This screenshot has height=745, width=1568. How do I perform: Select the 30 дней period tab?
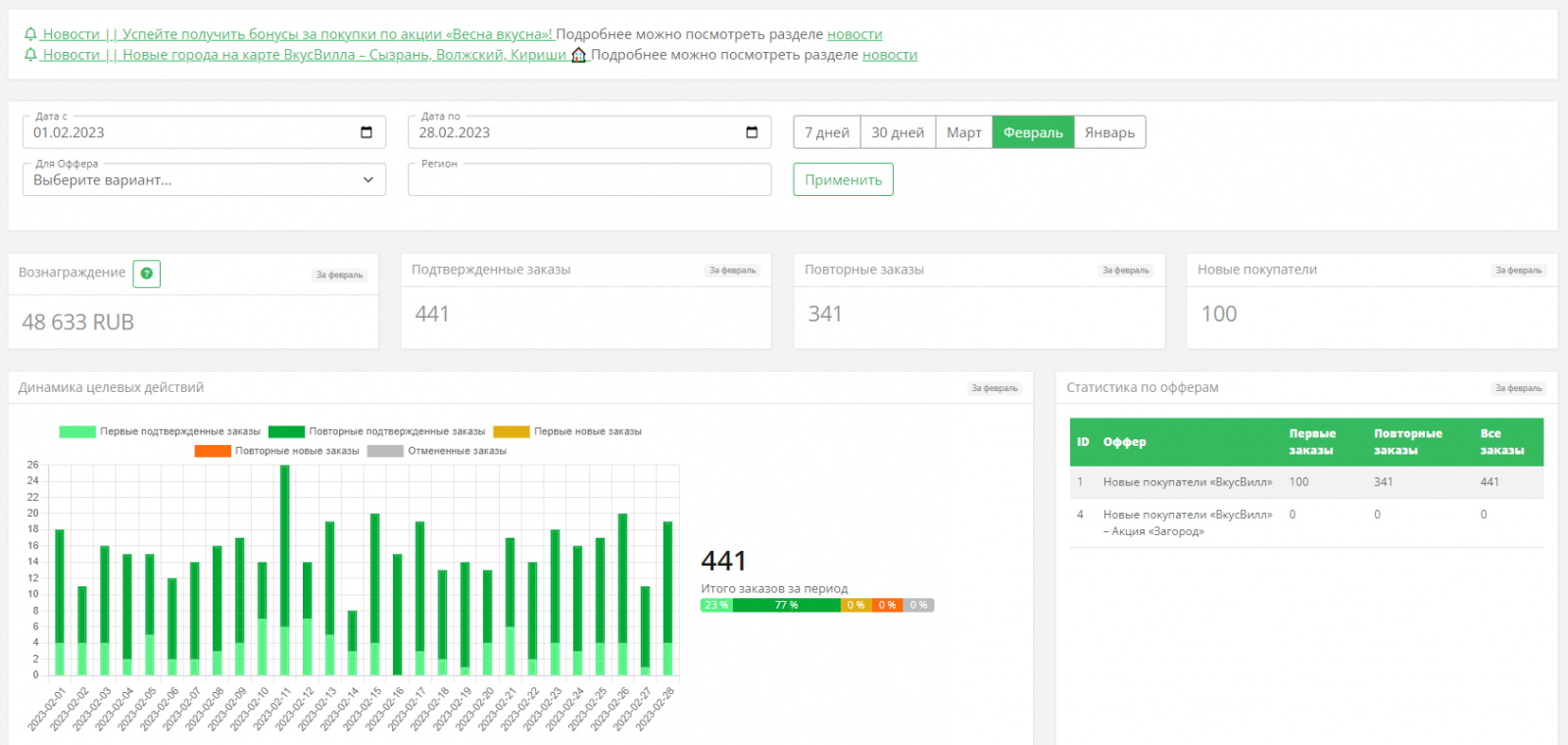pyautogui.click(x=898, y=132)
